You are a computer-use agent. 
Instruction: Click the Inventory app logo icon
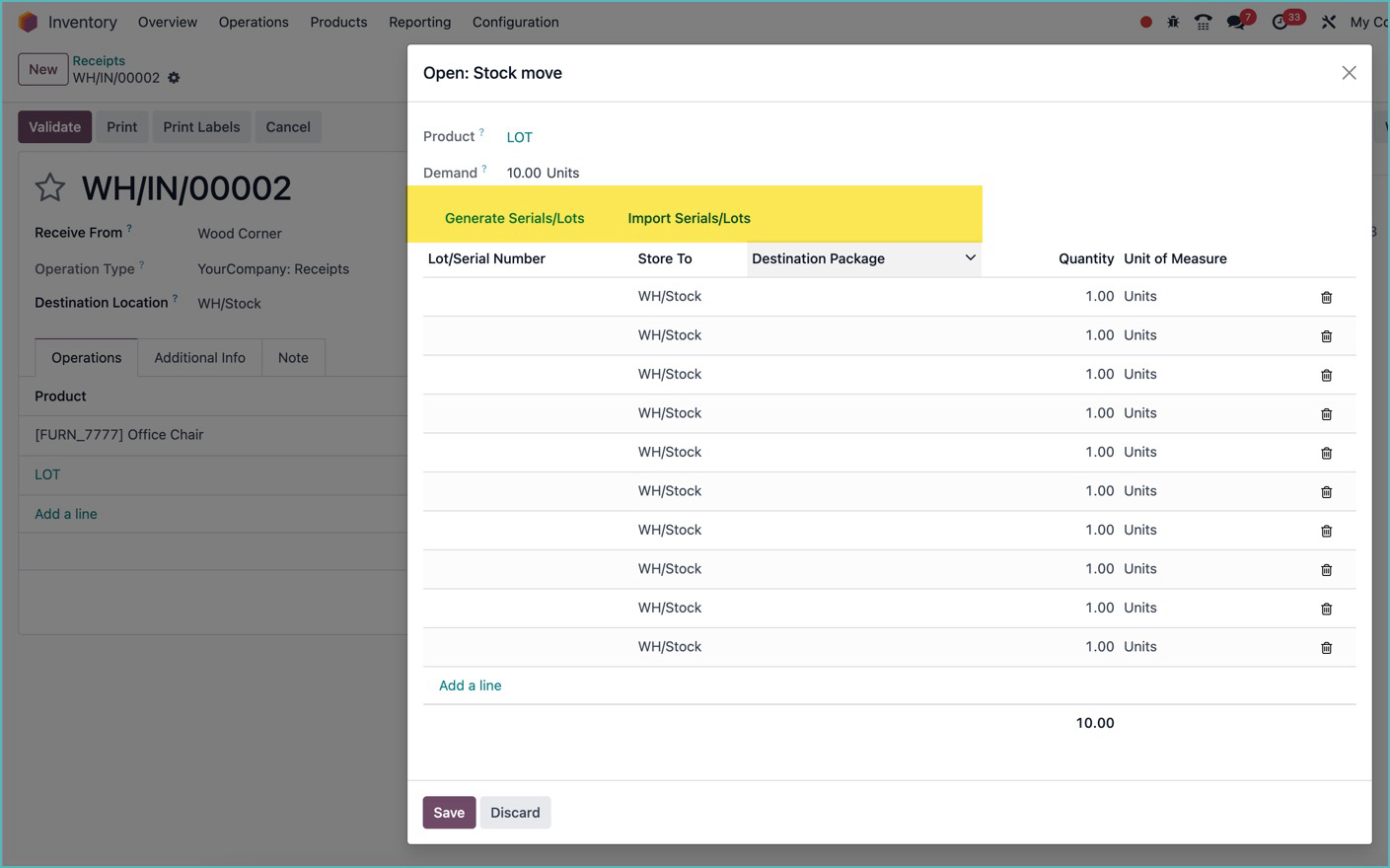point(28,22)
